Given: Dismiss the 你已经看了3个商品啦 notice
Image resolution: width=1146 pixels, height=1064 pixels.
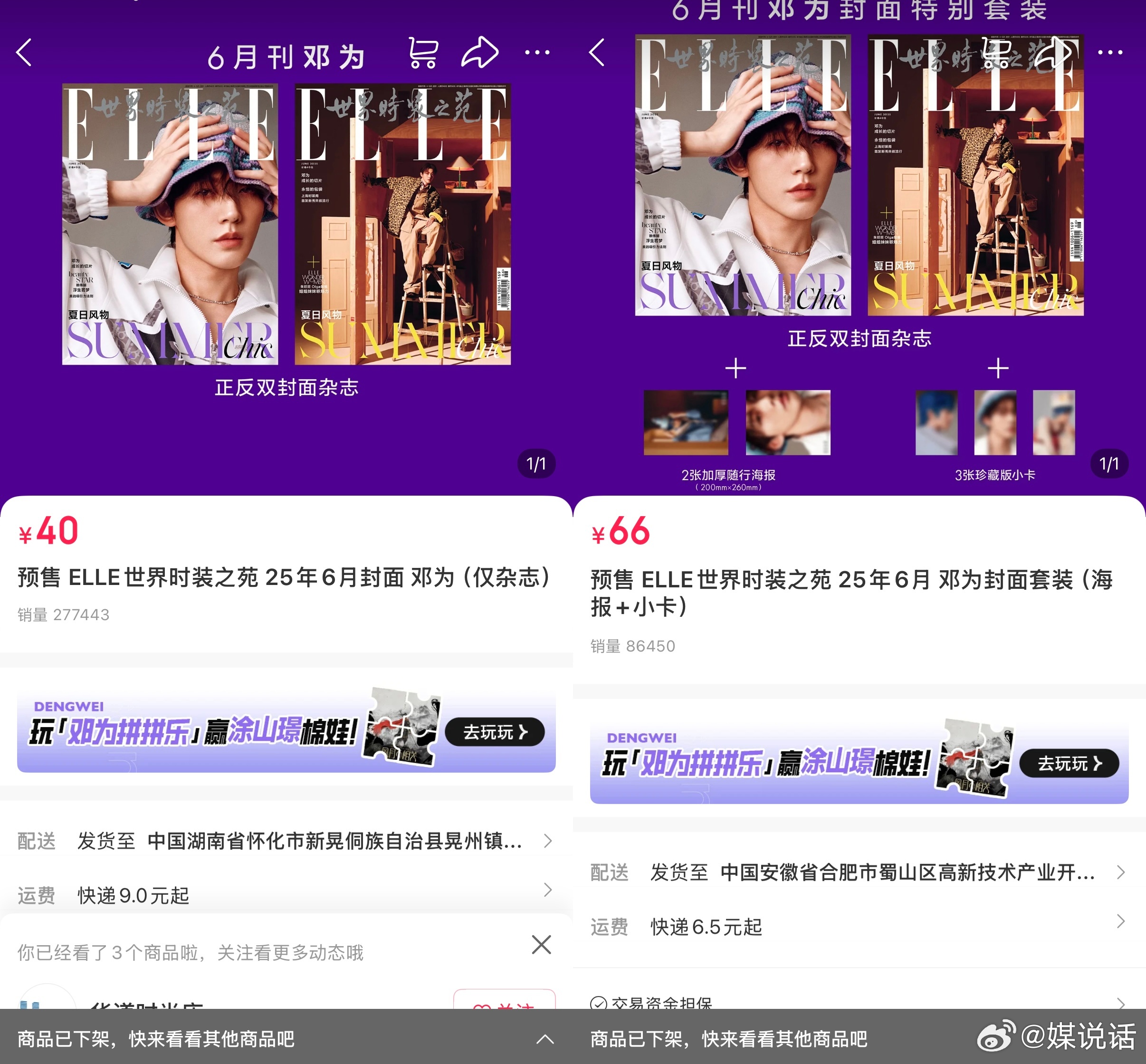Looking at the screenshot, I should tap(541, 944).
